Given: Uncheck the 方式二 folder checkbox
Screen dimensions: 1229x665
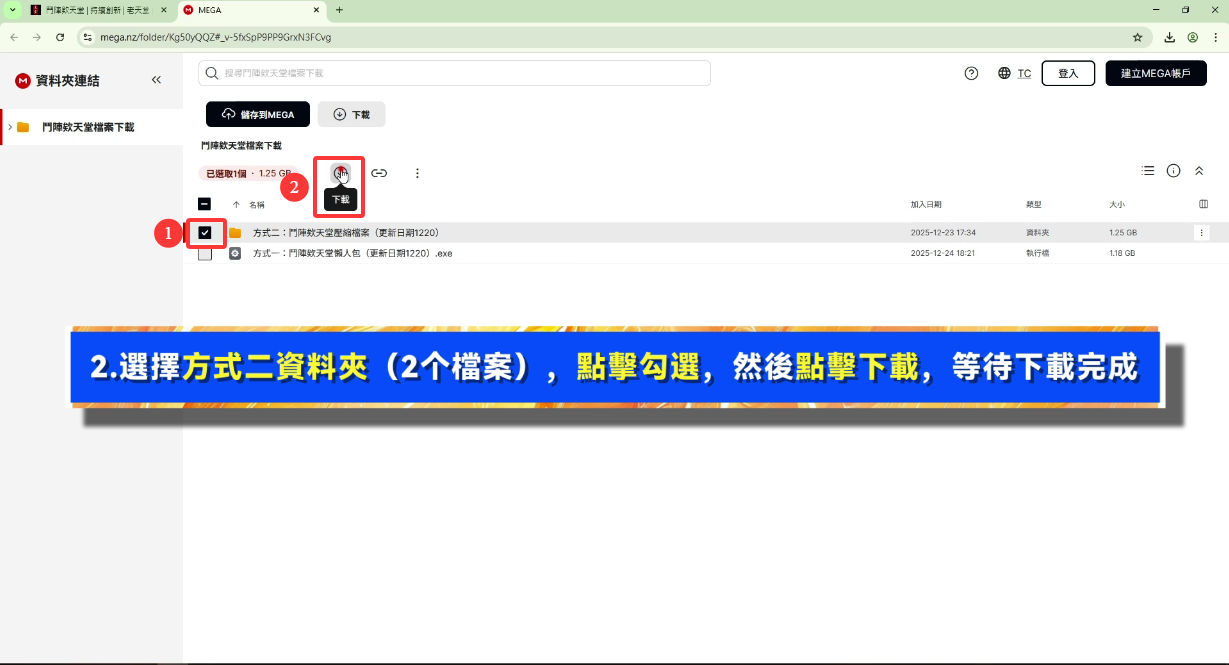Looking at the screenshot, I should pyautogui.click(x=205, y=233).
